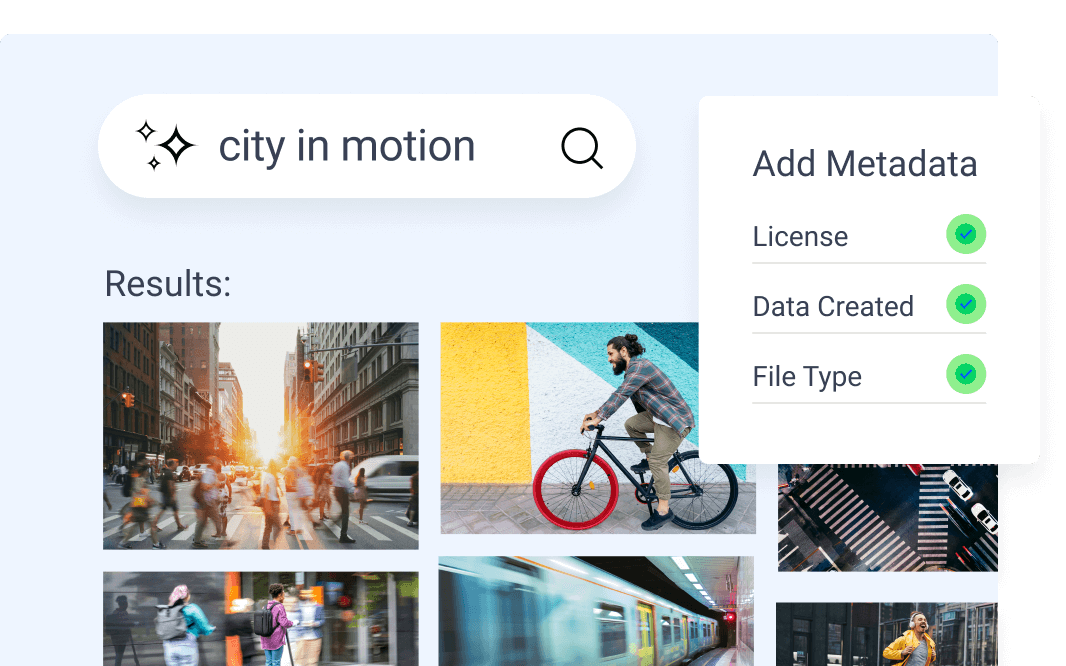Click the green checkmark beside Data Created
This screenshot has width=1066, height=666.
[x=963, y=304]
